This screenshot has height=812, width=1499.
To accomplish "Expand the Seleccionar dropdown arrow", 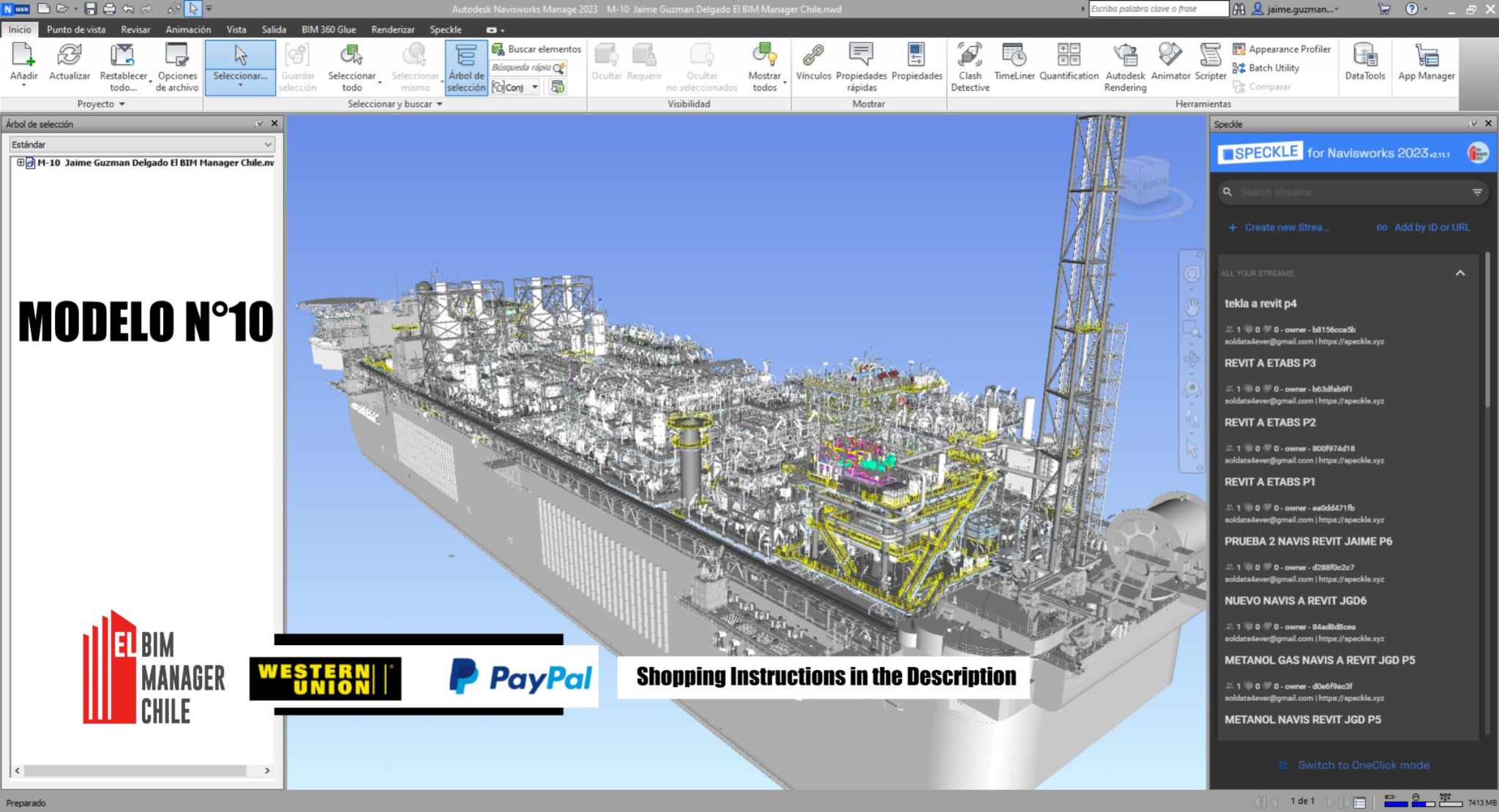I will pos(240,86).
